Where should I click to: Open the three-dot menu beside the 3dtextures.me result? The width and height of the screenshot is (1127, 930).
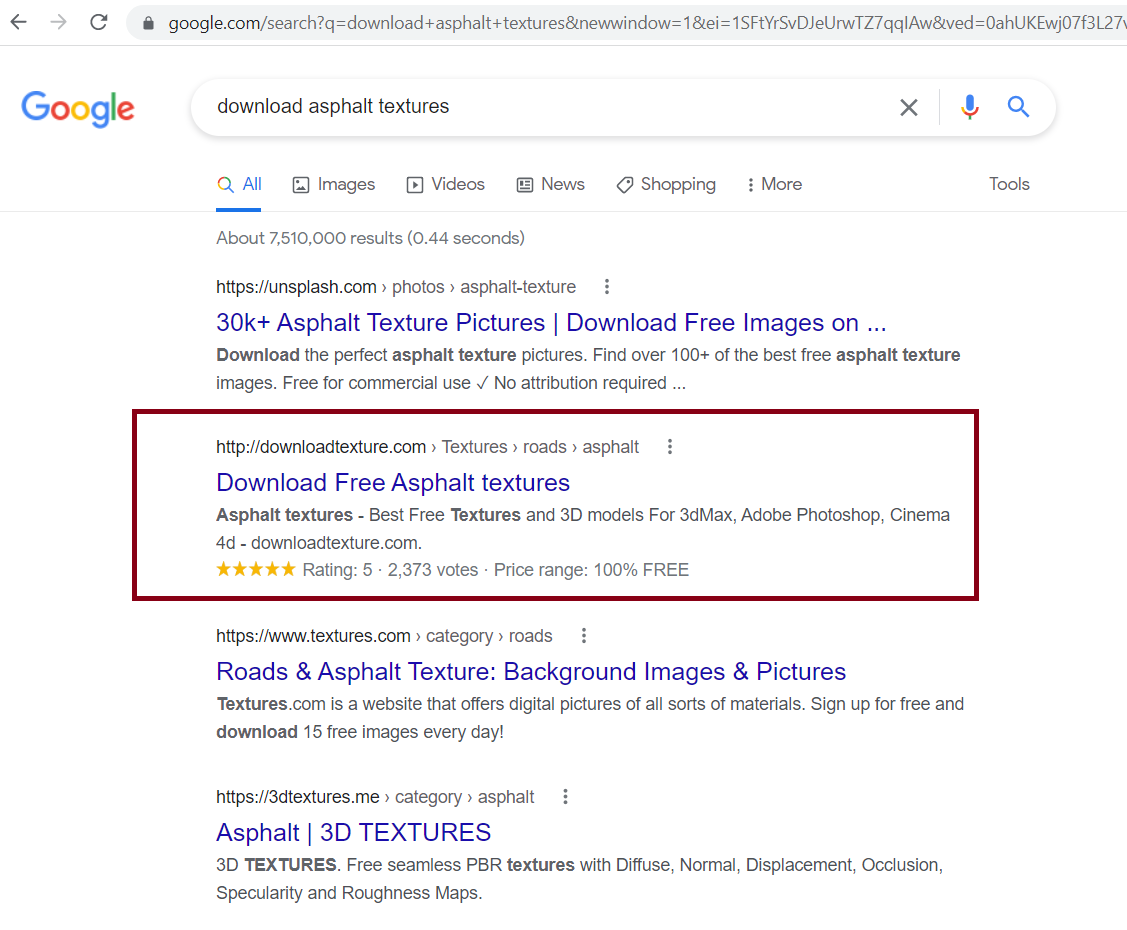coord(566,797)
